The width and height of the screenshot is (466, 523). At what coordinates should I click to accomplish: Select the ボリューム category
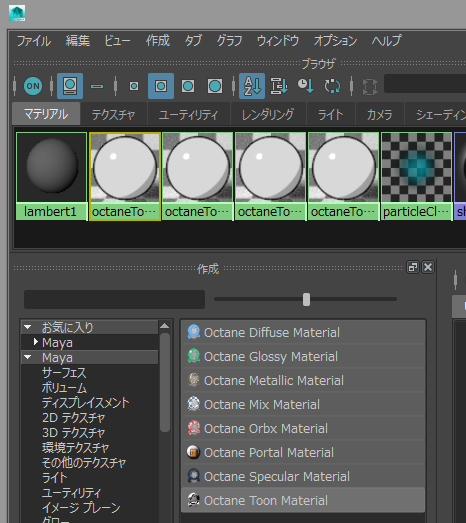tap(64, 388)
